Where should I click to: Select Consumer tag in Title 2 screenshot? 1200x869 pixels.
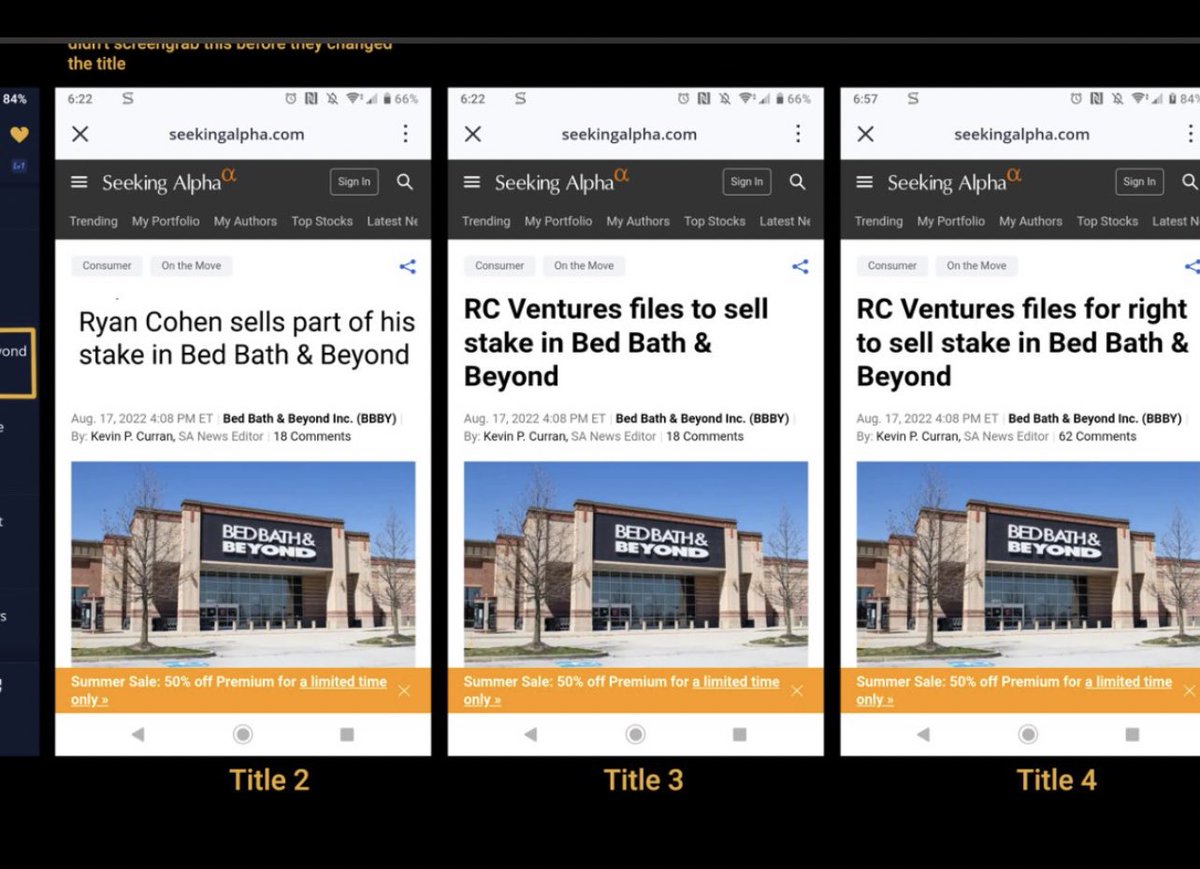[107, 266]
